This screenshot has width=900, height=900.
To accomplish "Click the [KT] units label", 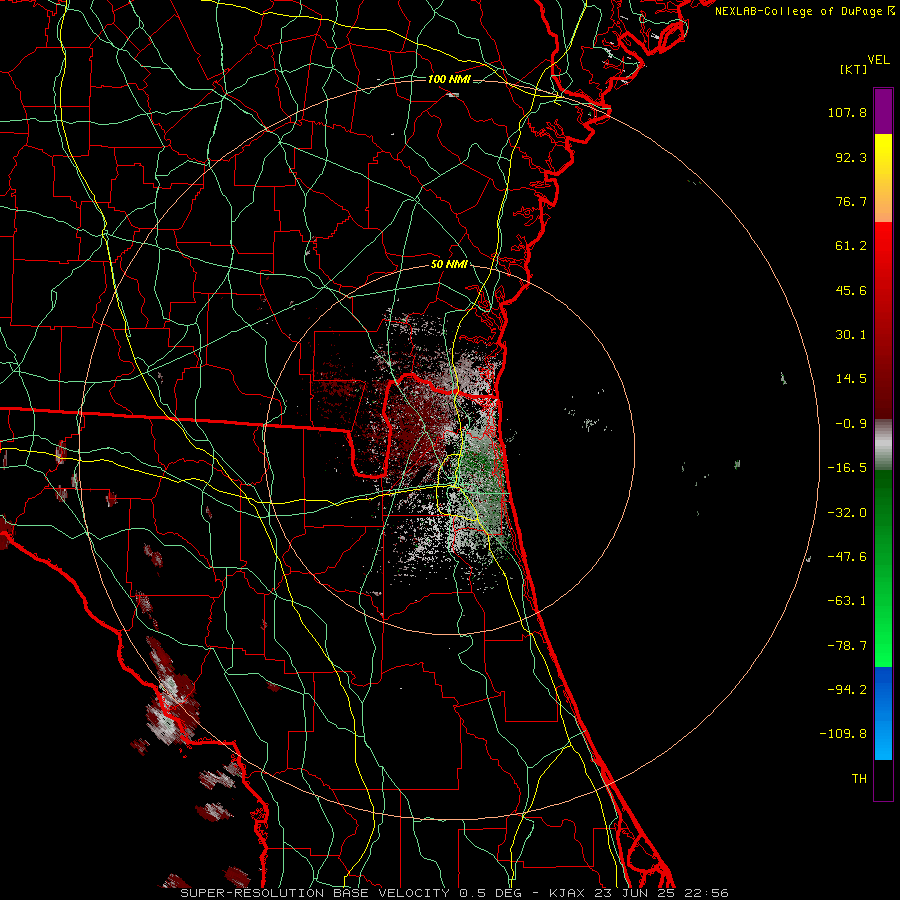I will (x=853, y=69).
